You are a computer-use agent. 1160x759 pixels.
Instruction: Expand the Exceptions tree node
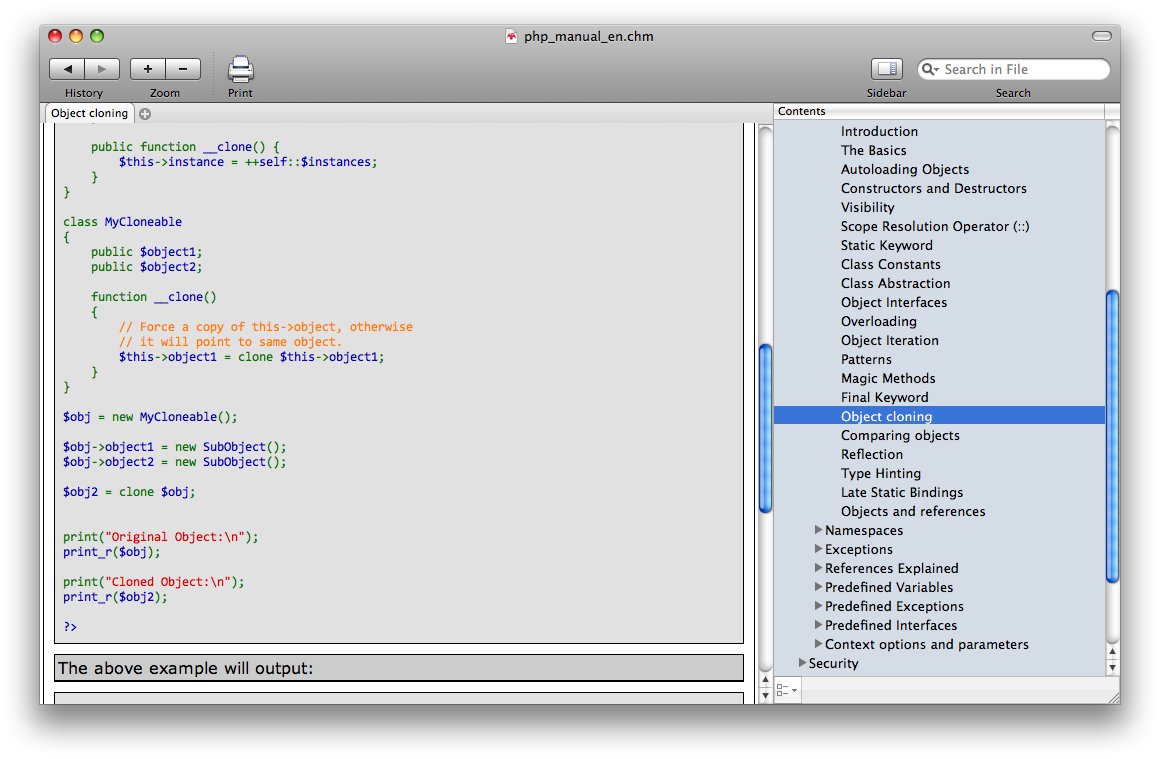tap(819, 549)
